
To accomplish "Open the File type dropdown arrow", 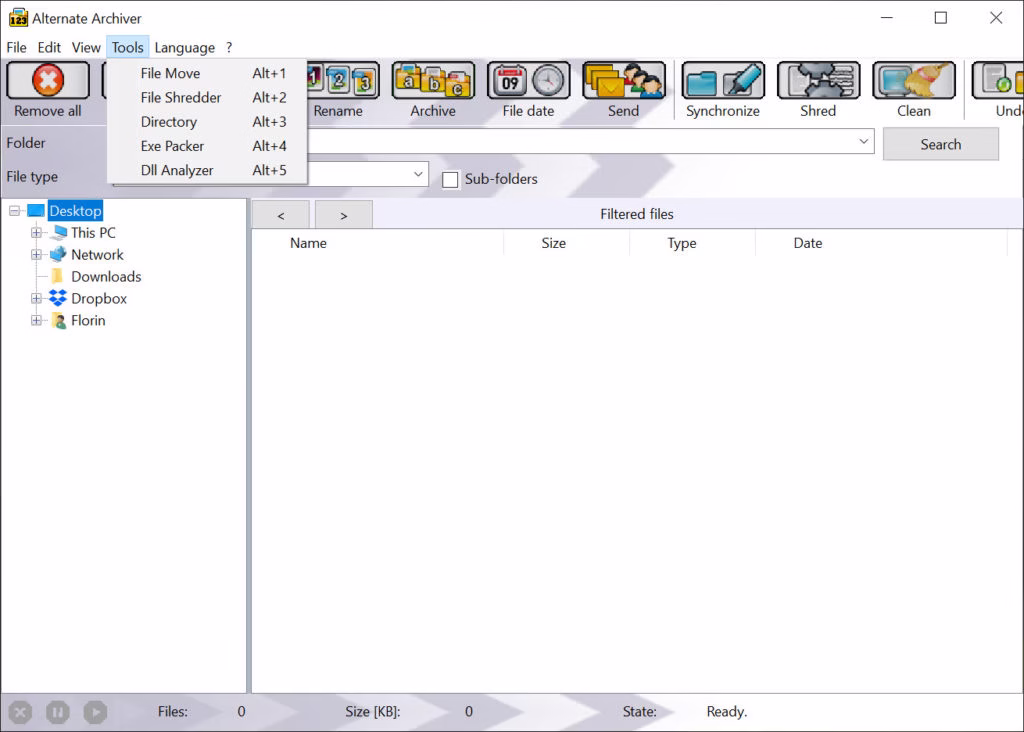I will tap(418, 174).
